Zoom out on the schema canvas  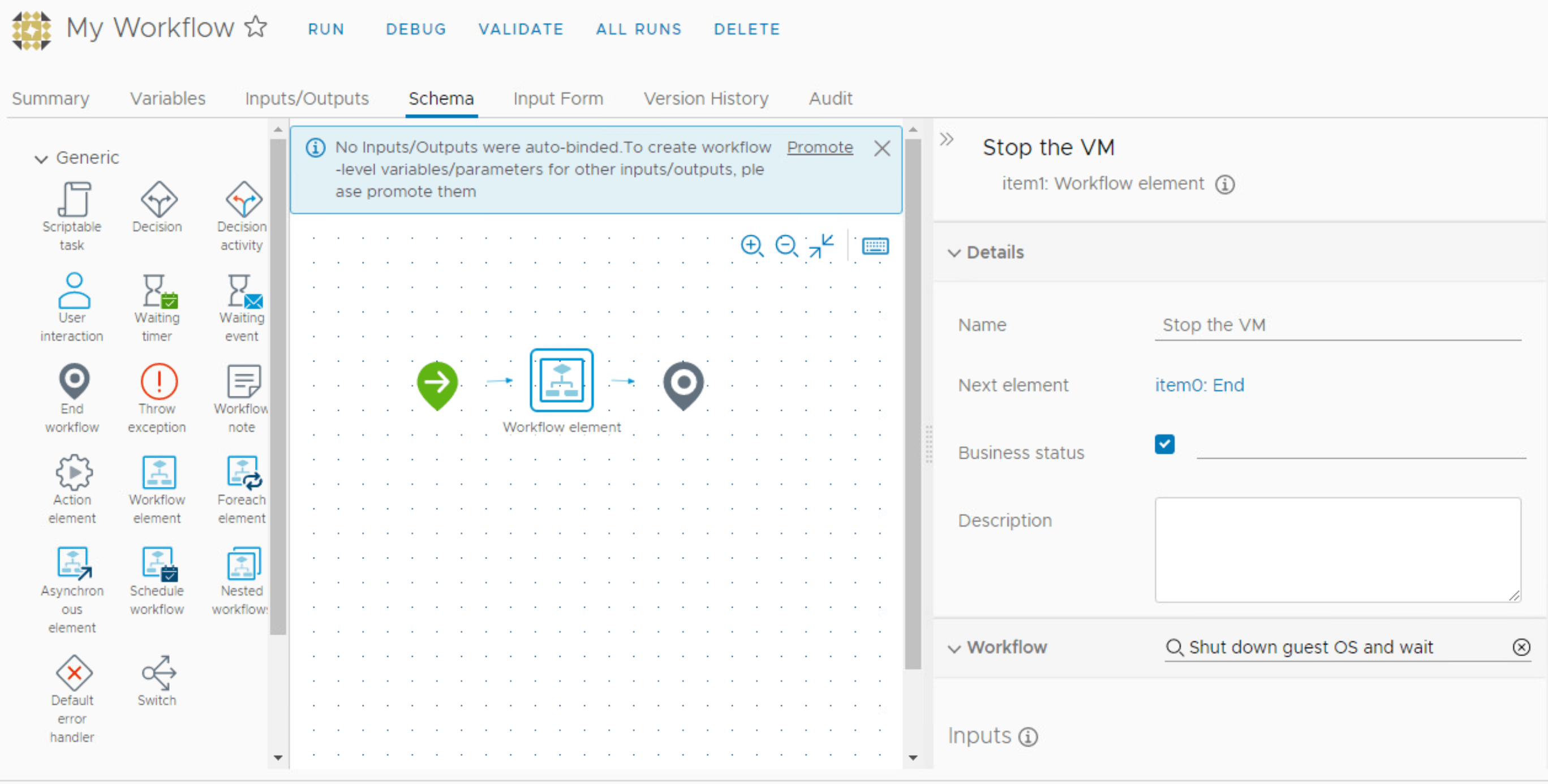pos(786,245)
